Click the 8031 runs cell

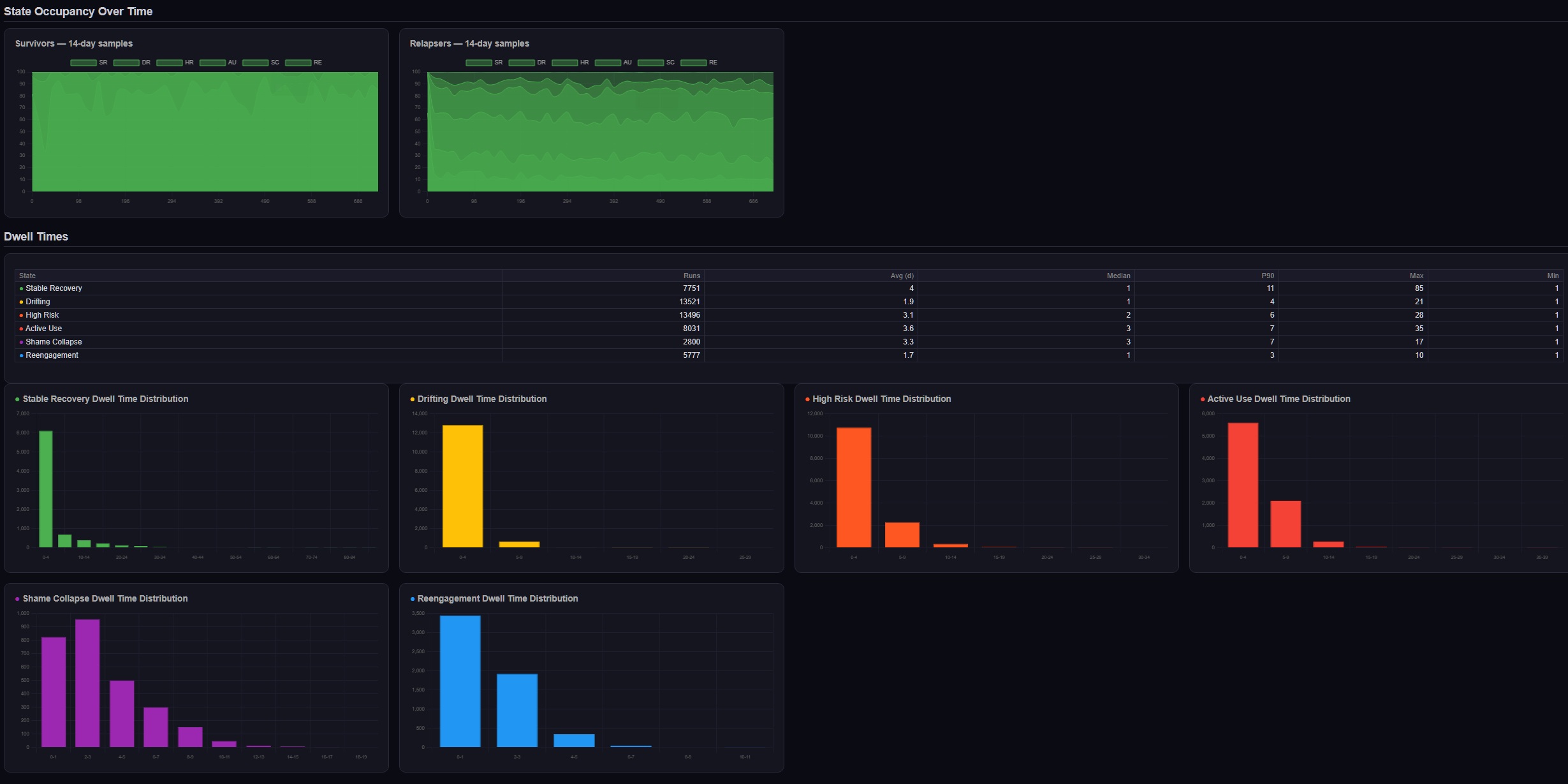tap(603, 329)
